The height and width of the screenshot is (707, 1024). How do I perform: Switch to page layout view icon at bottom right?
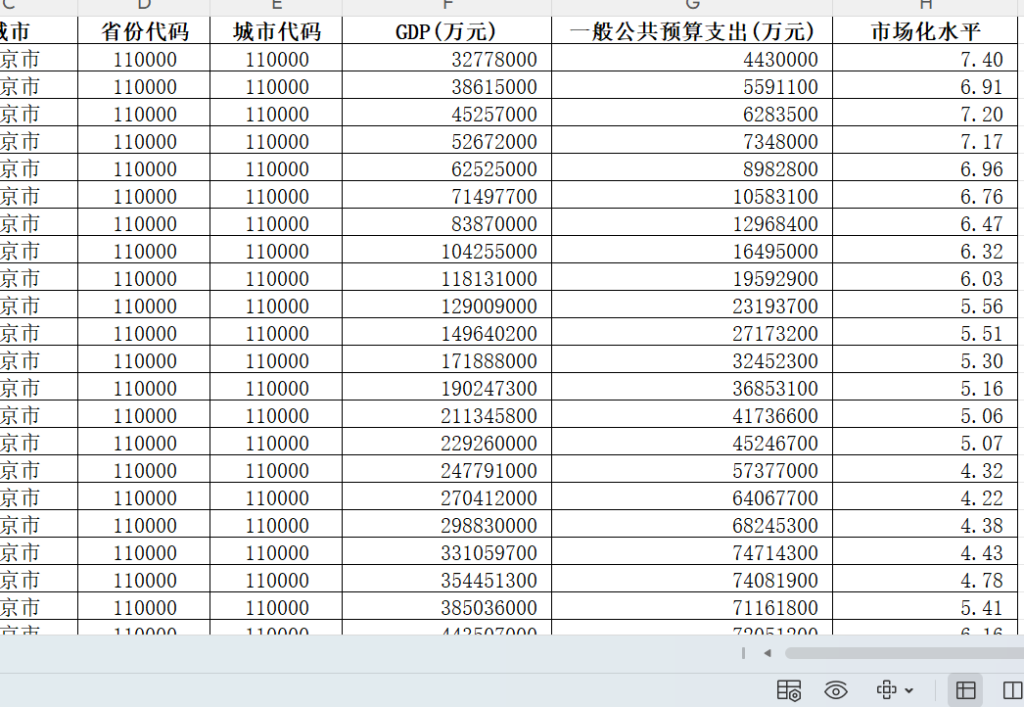point(1010,690)
